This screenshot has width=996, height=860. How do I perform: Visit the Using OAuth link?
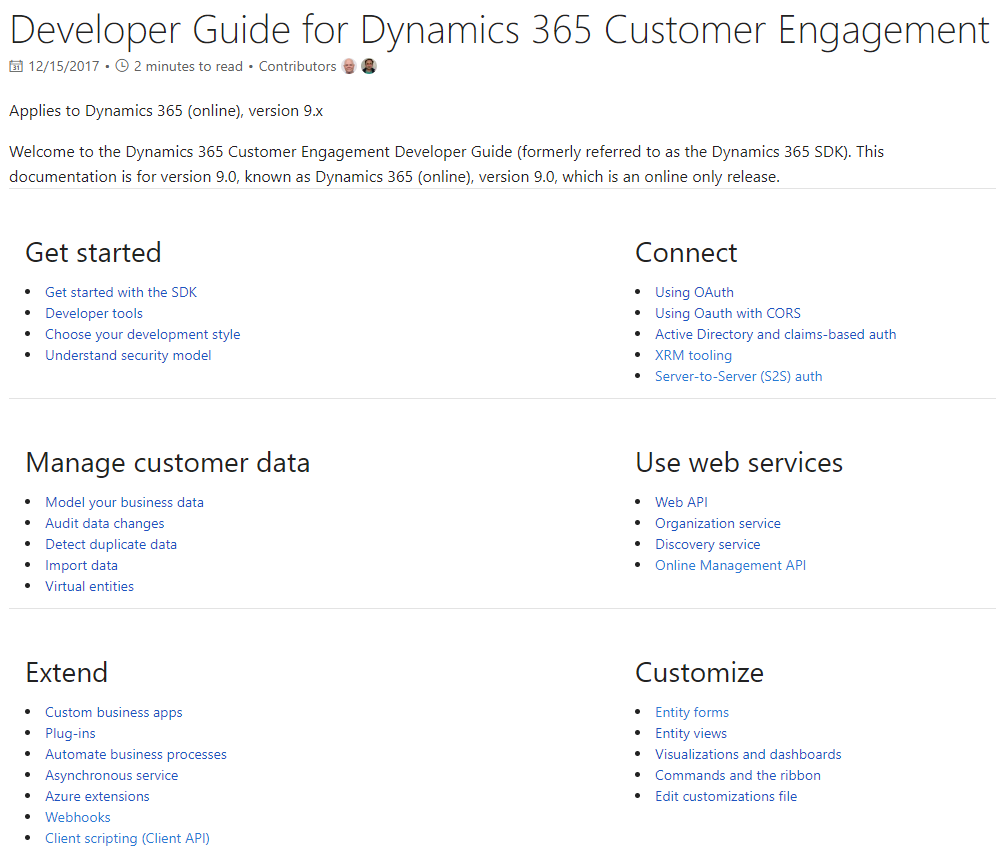pyautogui.click(x=694, y=292)
